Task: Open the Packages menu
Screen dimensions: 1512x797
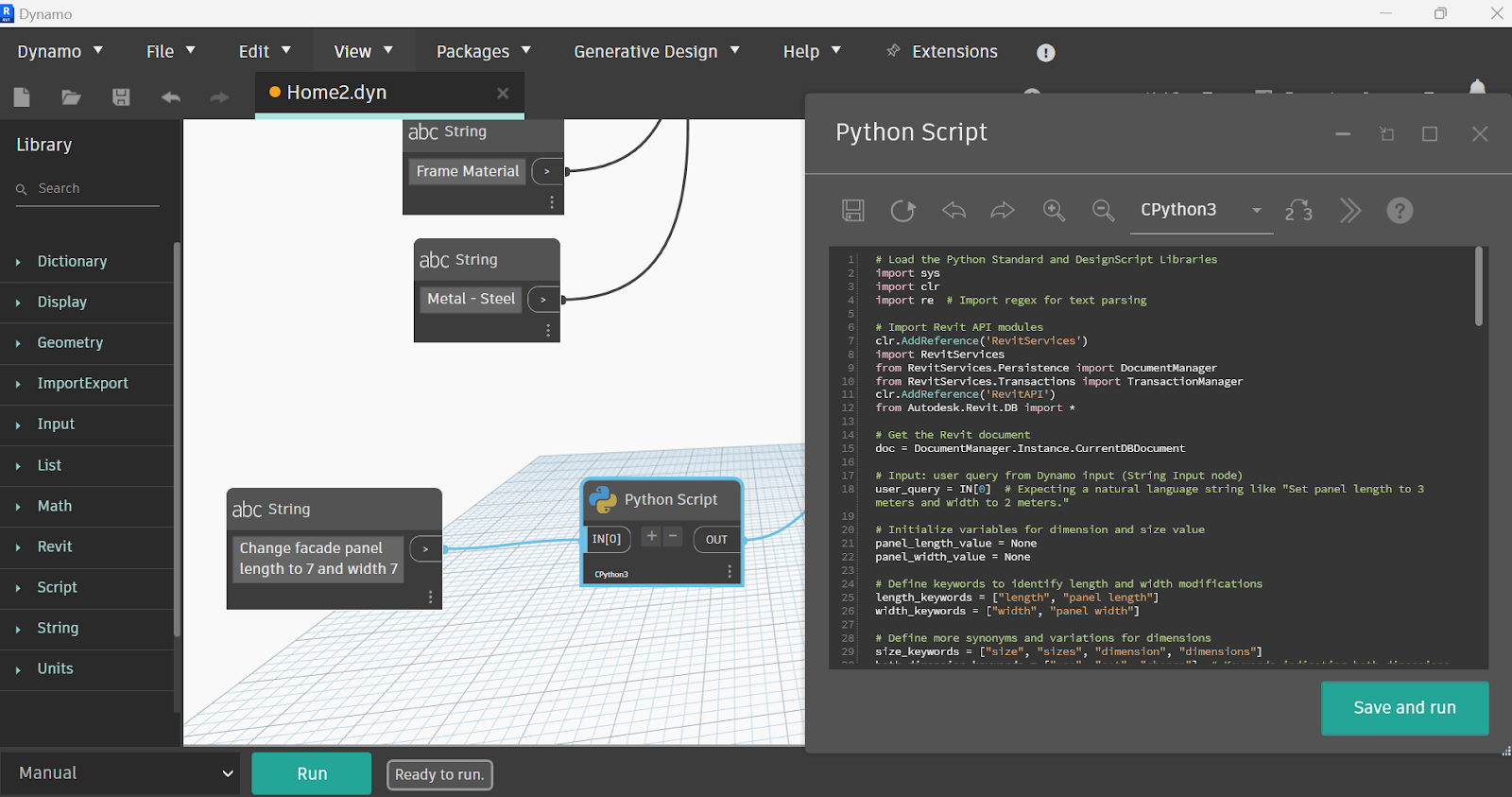Action: [x=483, y=52]
